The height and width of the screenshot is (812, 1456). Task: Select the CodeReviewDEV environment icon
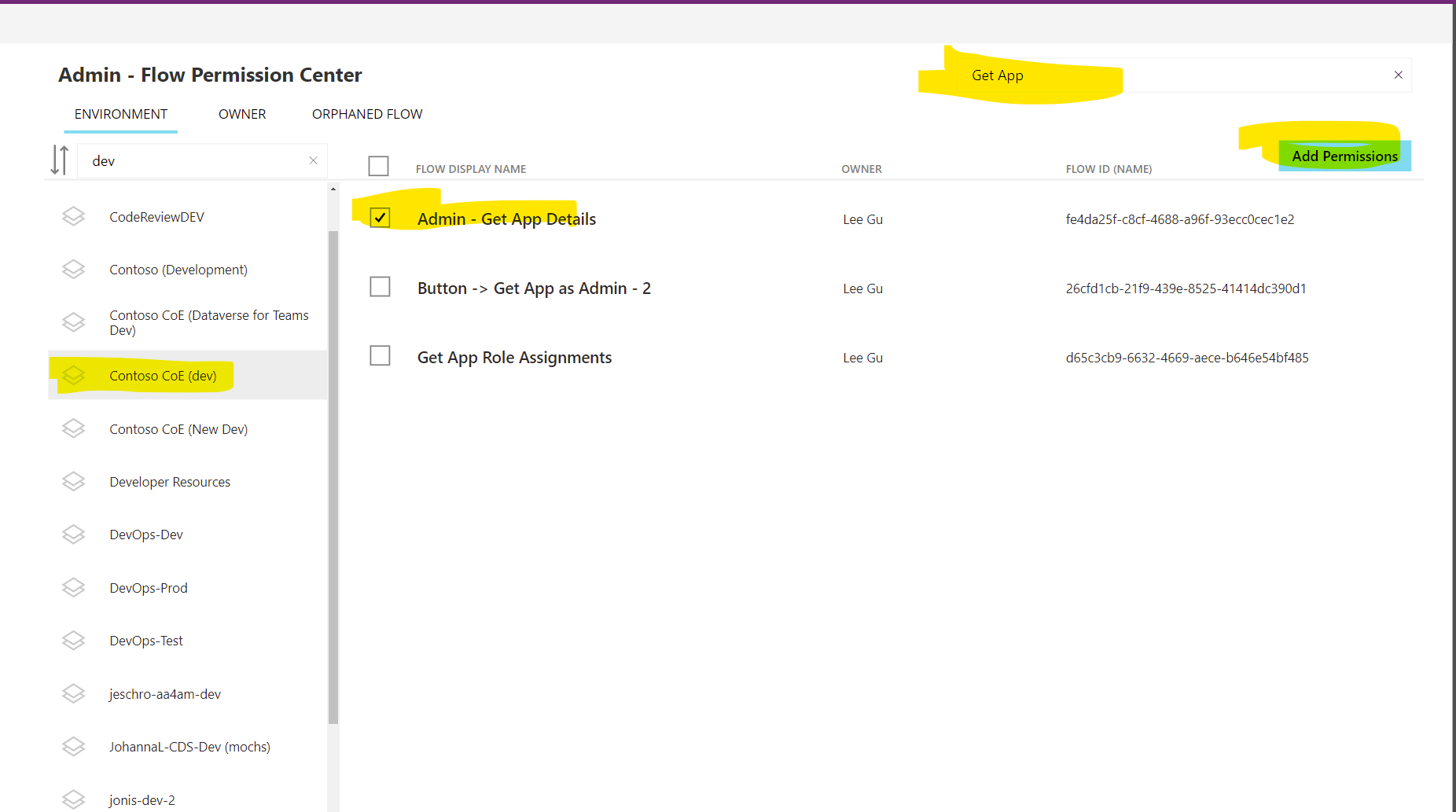tap(73, 216)
